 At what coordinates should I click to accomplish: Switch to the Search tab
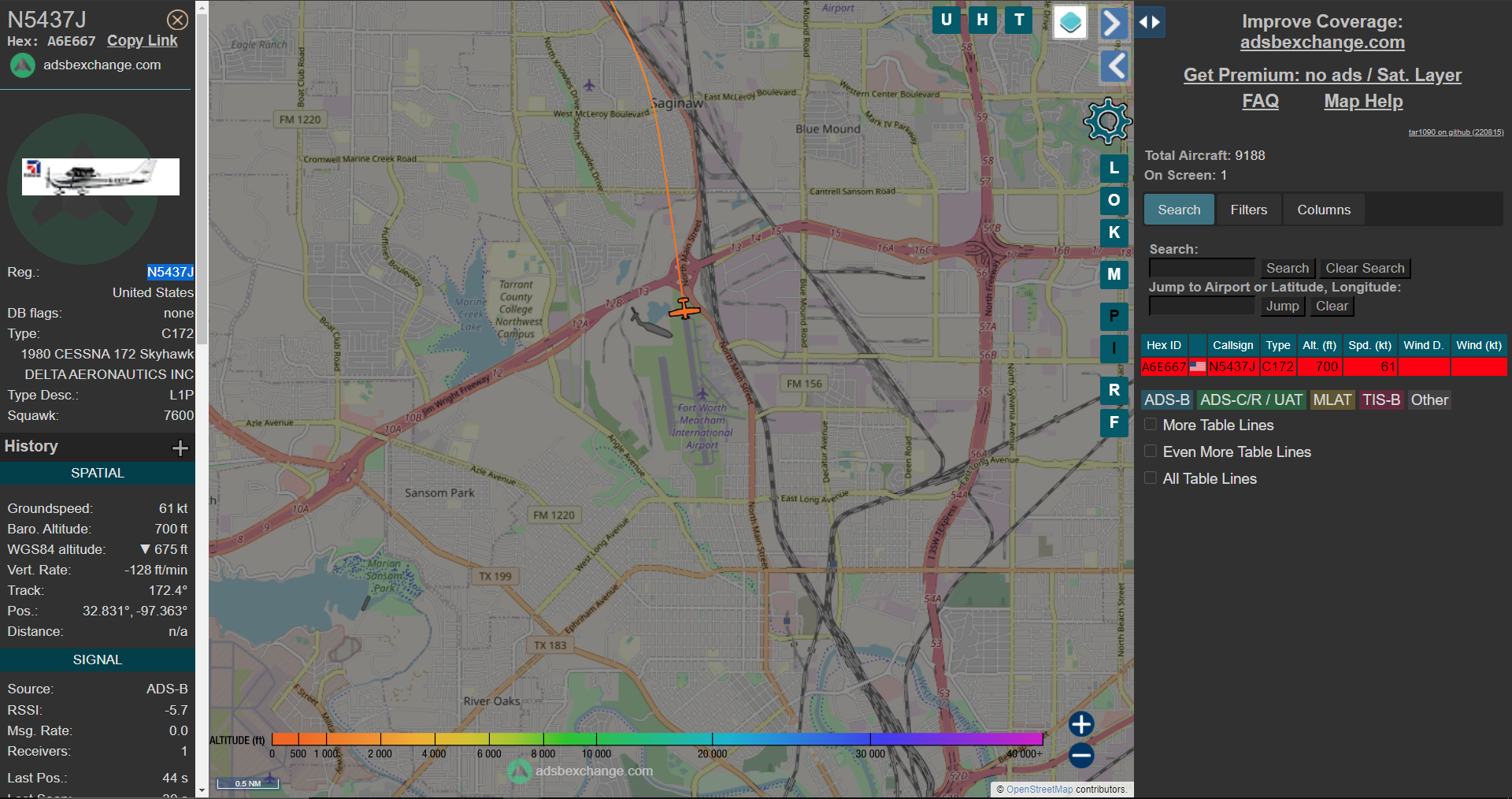point(1179,210)
